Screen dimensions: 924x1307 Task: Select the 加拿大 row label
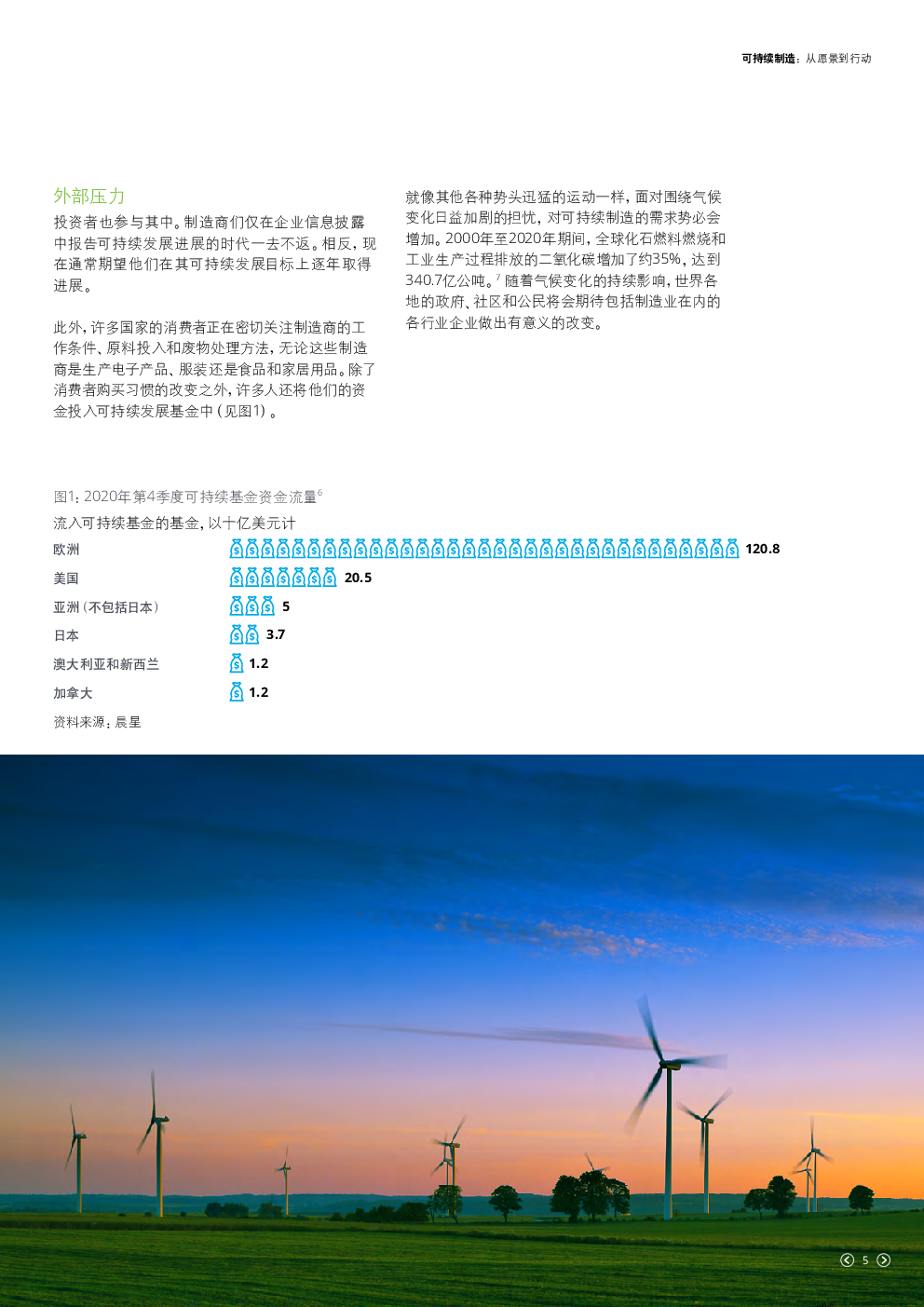[73, 693]
